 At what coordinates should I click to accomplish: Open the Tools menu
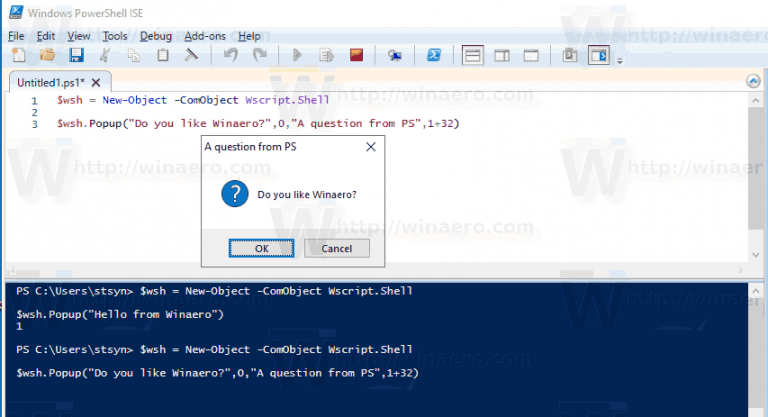(x=115, y=36)
